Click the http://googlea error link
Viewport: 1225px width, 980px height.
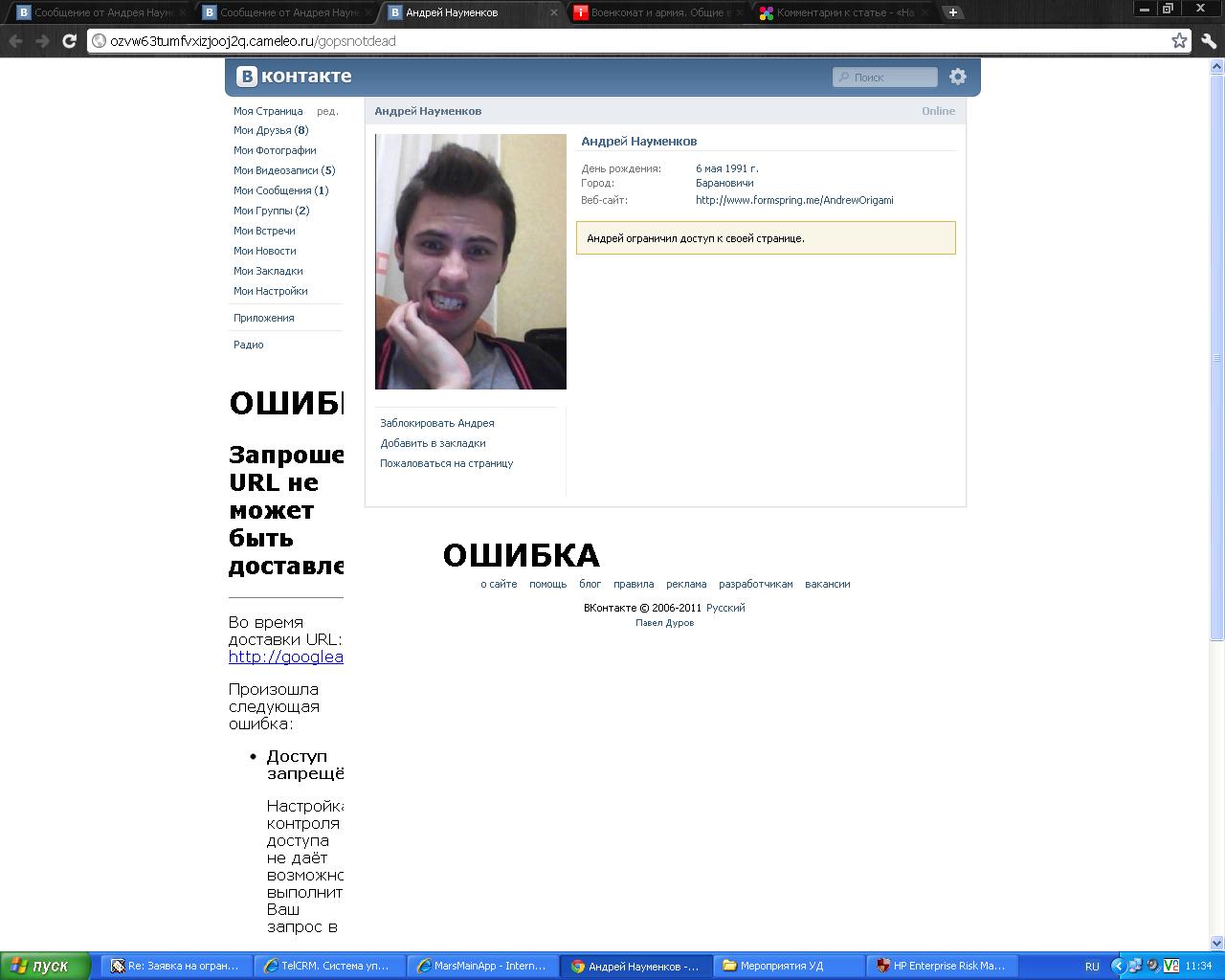[x=286, y=657]
